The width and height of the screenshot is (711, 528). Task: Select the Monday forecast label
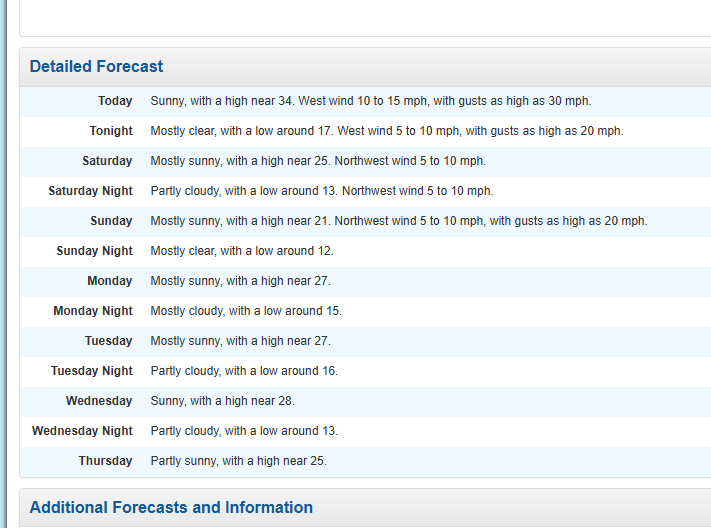[110, 280]
